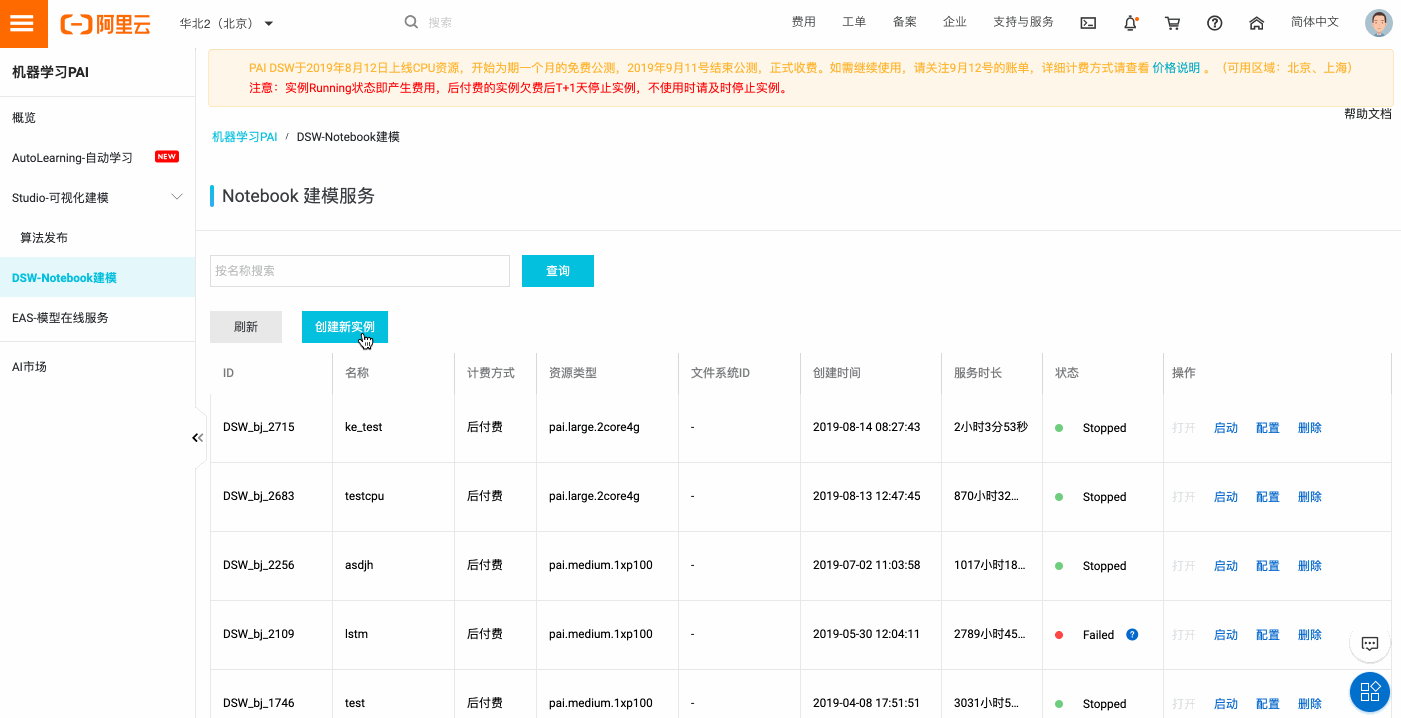Click the home icon in top bar
The image size is (1401, 718).
(x=1257, y=23)
